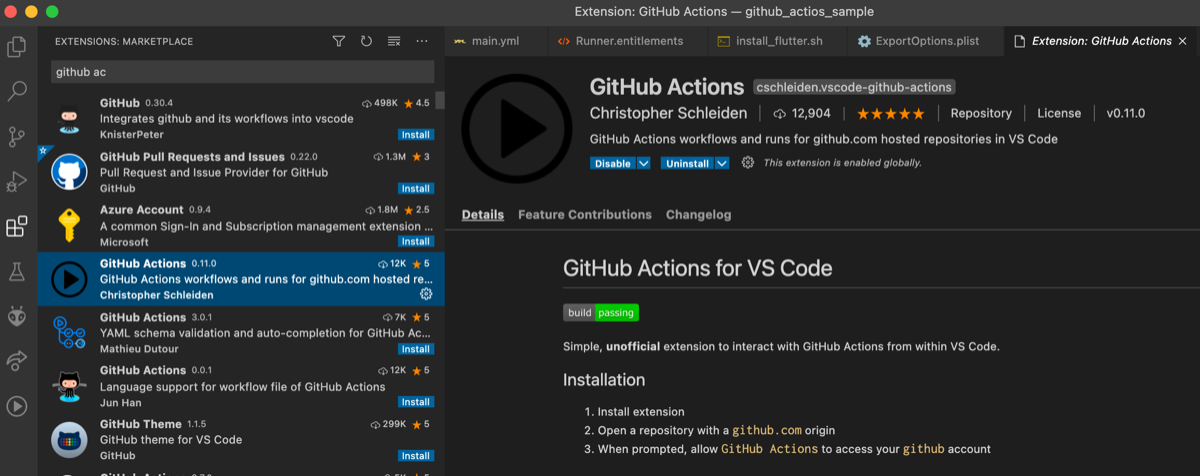Install GitHub Pull Requests and Issues

click(415, 188)
